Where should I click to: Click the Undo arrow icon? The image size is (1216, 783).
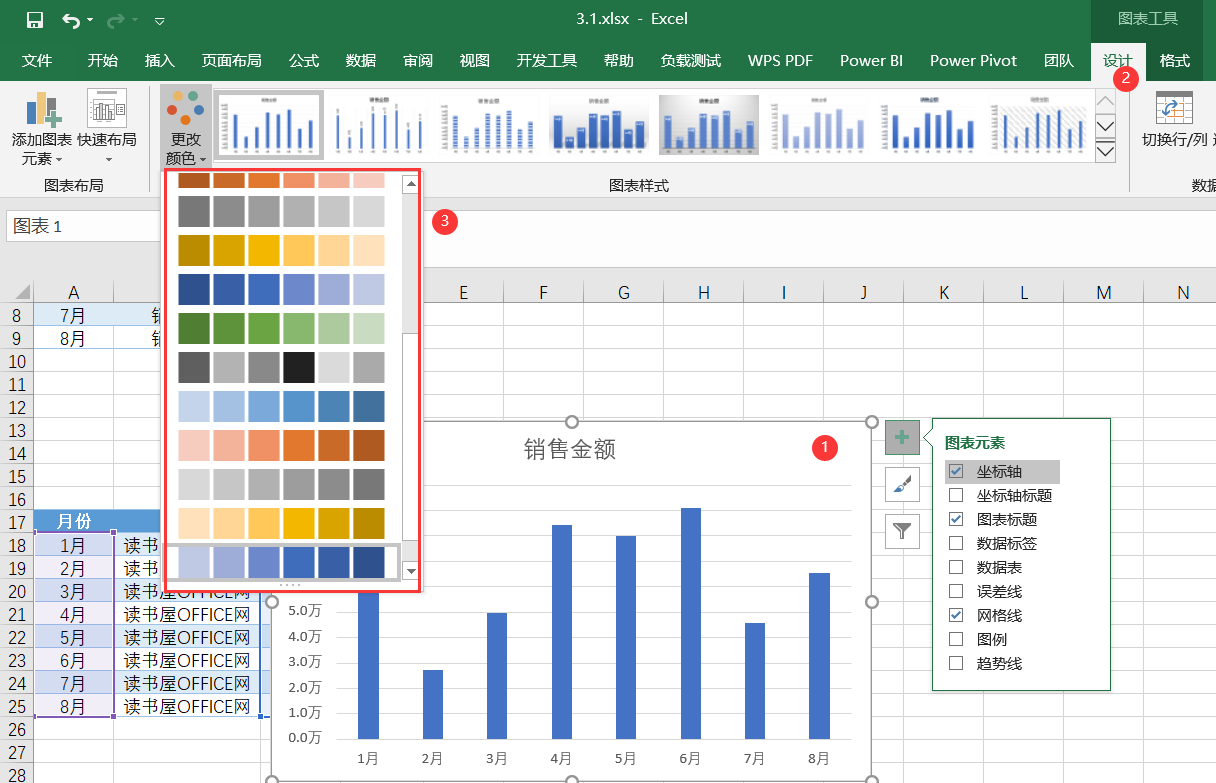71,20
